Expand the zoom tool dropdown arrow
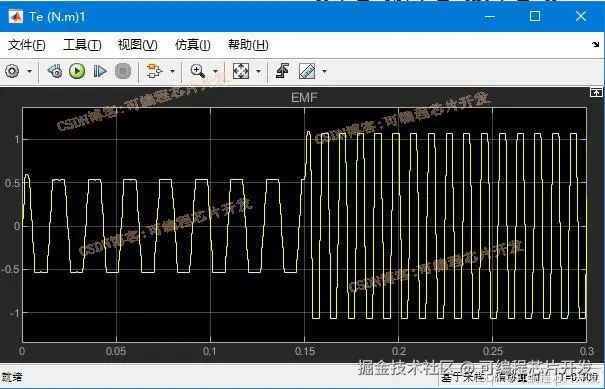This screenshot has height=389, width=605. (215, 71)
